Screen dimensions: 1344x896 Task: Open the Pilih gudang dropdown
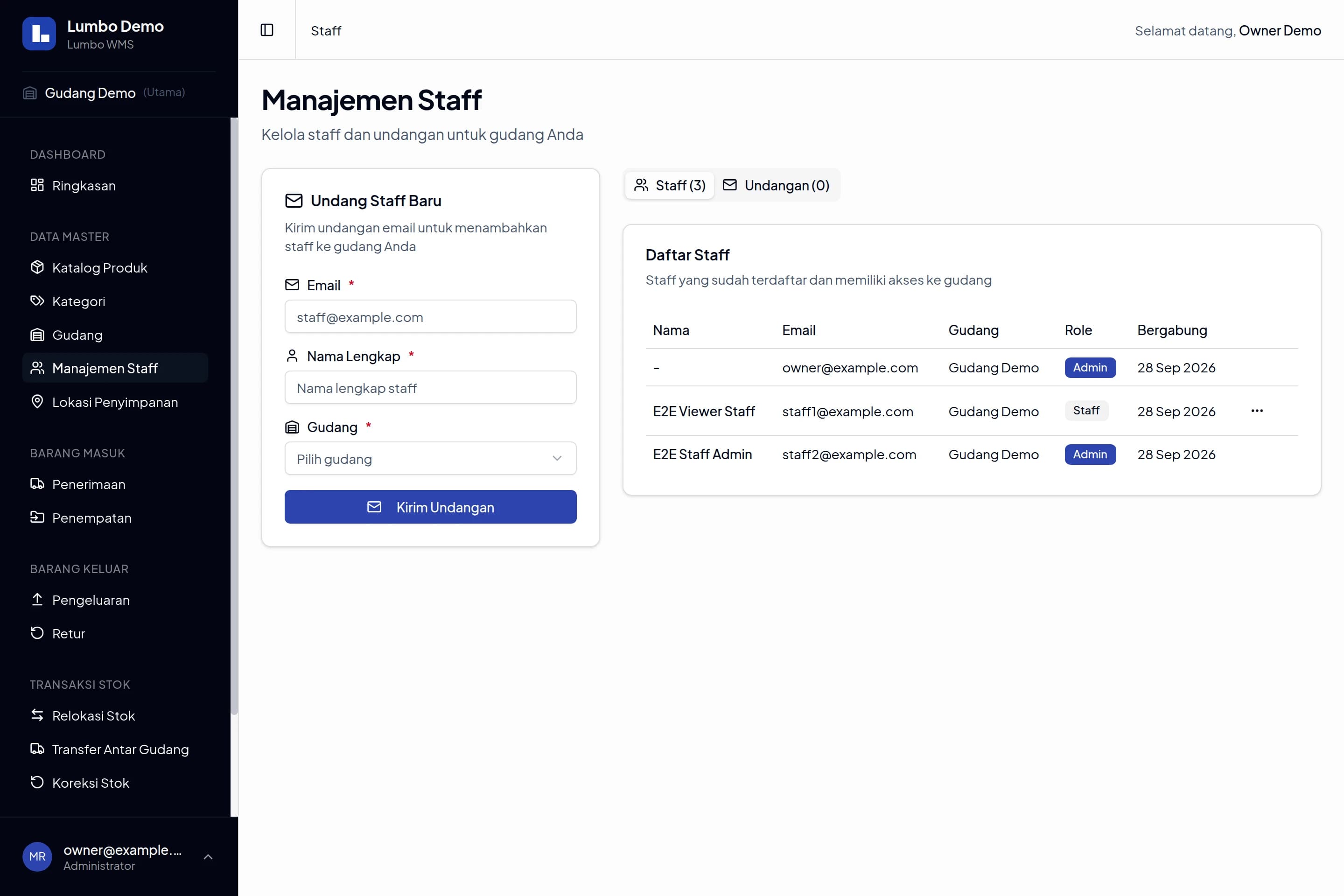[x=430, y=458]
